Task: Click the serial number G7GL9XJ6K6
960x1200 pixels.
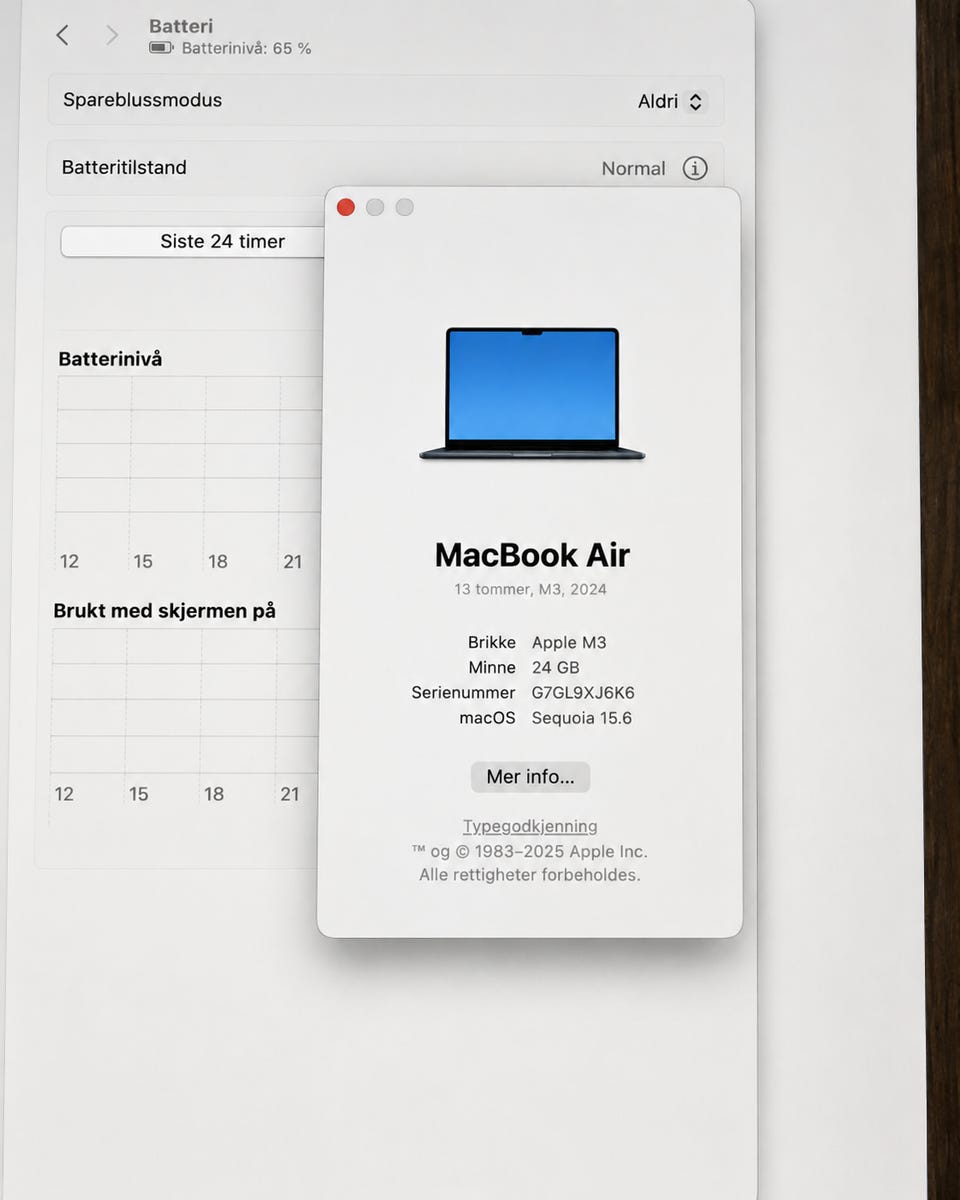Action: pyautogui.click(x=583, y=692)
